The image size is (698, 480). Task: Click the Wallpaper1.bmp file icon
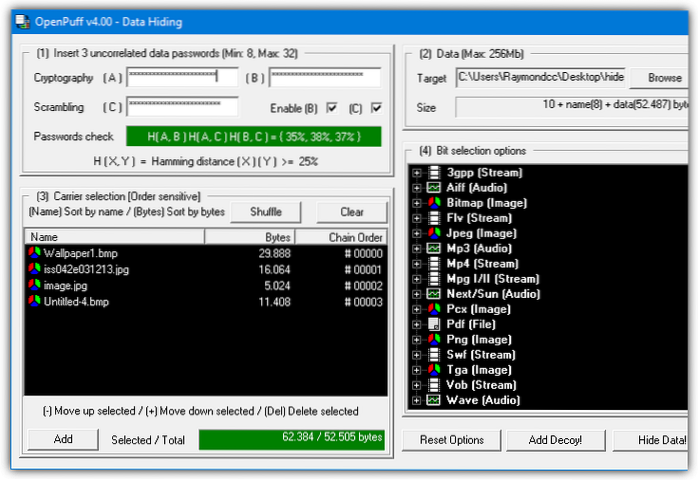point(35,254)
